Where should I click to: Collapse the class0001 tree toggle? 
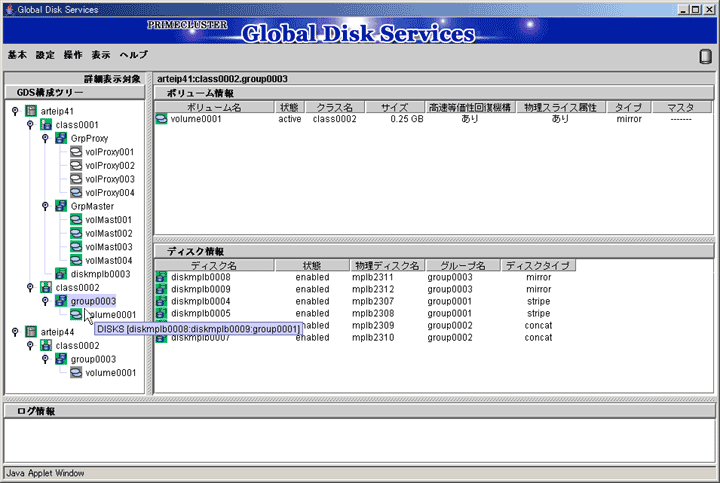pyautogui.click(x=30, y=124)
